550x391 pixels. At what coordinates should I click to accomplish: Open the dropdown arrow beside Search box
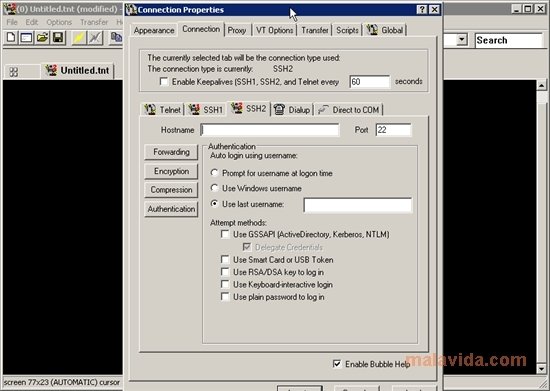(x=462, y=40)
